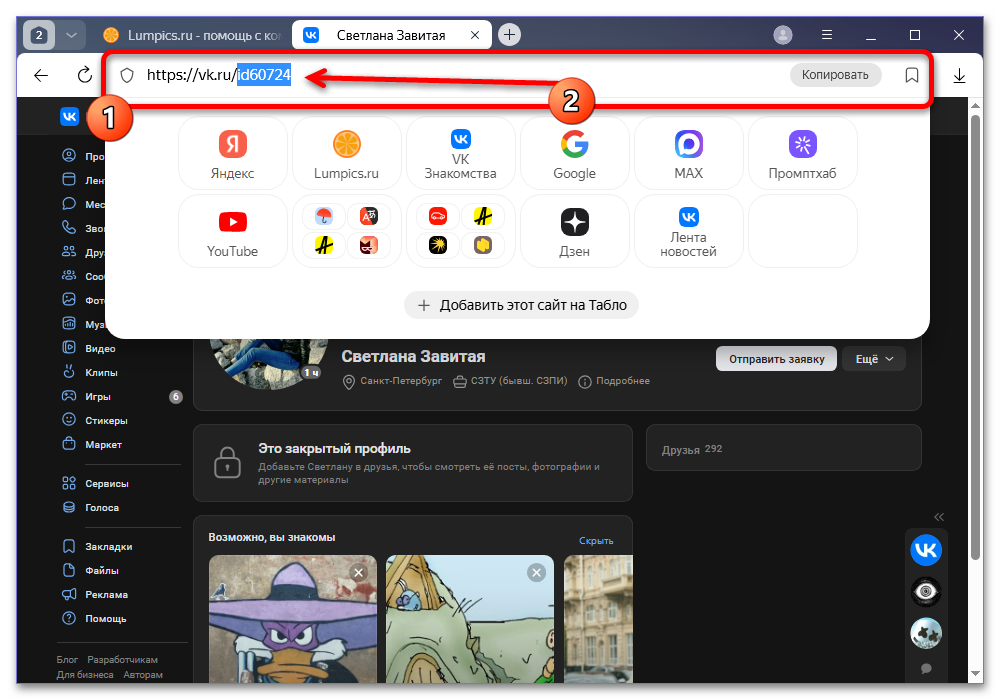The image size is (1000, 700).
Task: Switch to the Lumpics.ru tab
Action: [x=191, y=35]
